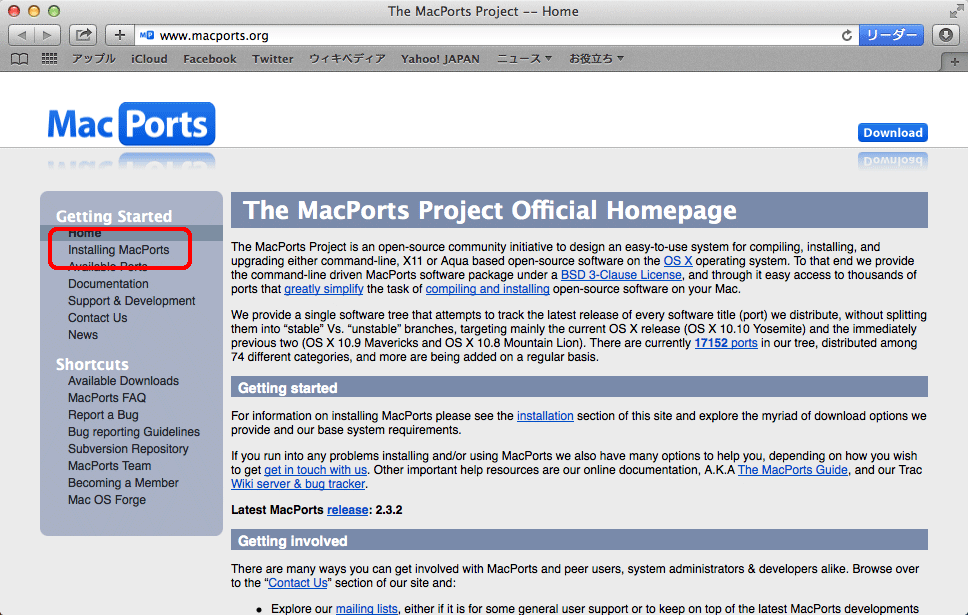This screenshot has width=968, height=615.
Task: Open the bookmarks book icon
Action: coord(20,59)
